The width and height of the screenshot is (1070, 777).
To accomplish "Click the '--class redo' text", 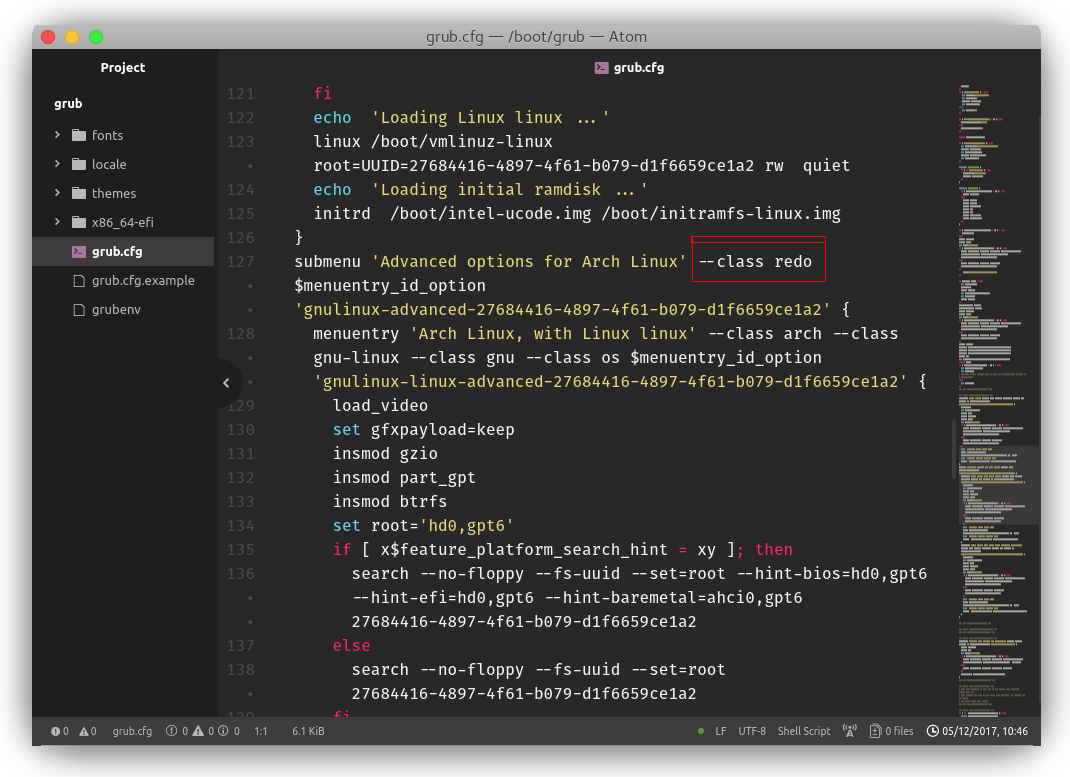I will tap(755, 262).
